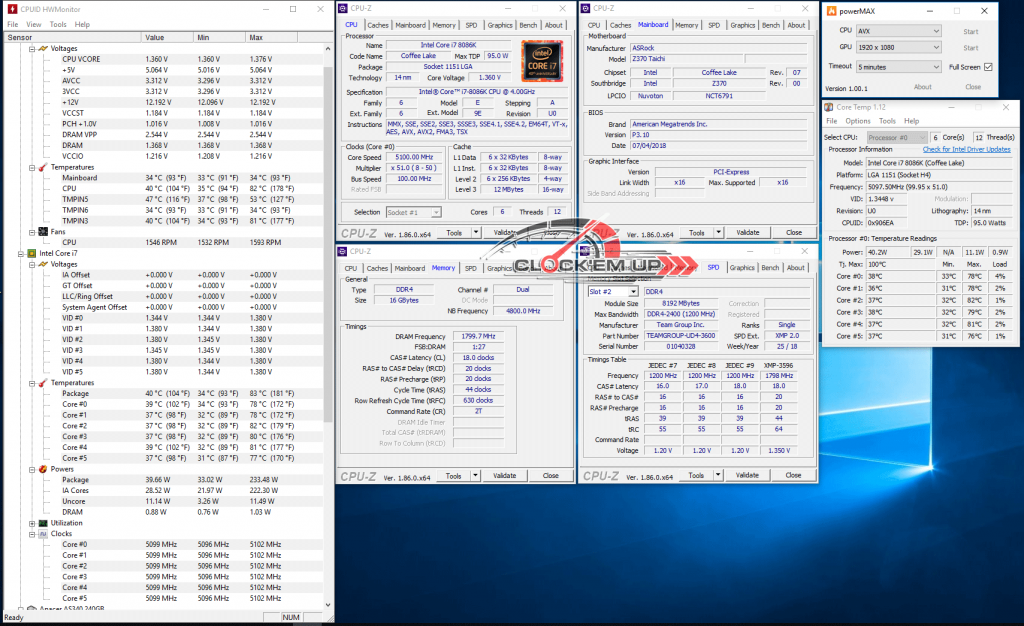The height and width of the screenshot is (626, 1024).
Task: Expand the Utilization tree node
Action: [32, 523]
